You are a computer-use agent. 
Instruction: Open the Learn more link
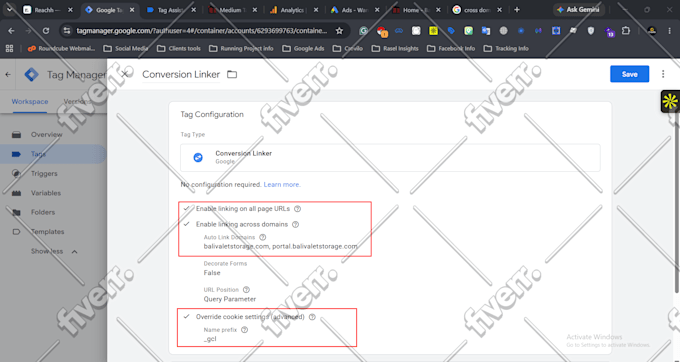[282, 184]
